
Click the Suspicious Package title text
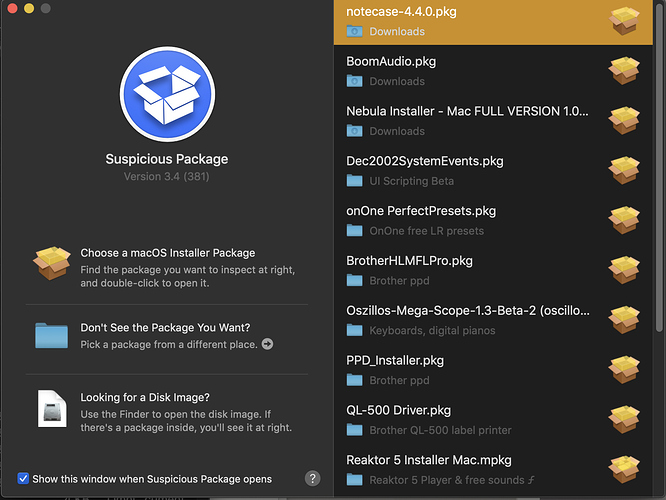tap(166, 159)
